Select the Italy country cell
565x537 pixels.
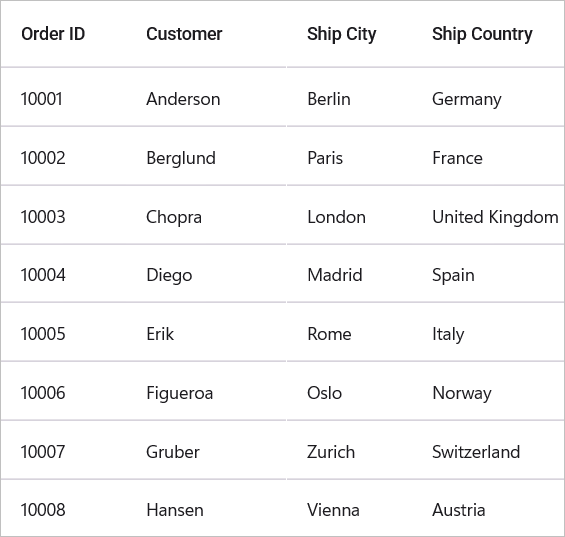pos(448,334)
